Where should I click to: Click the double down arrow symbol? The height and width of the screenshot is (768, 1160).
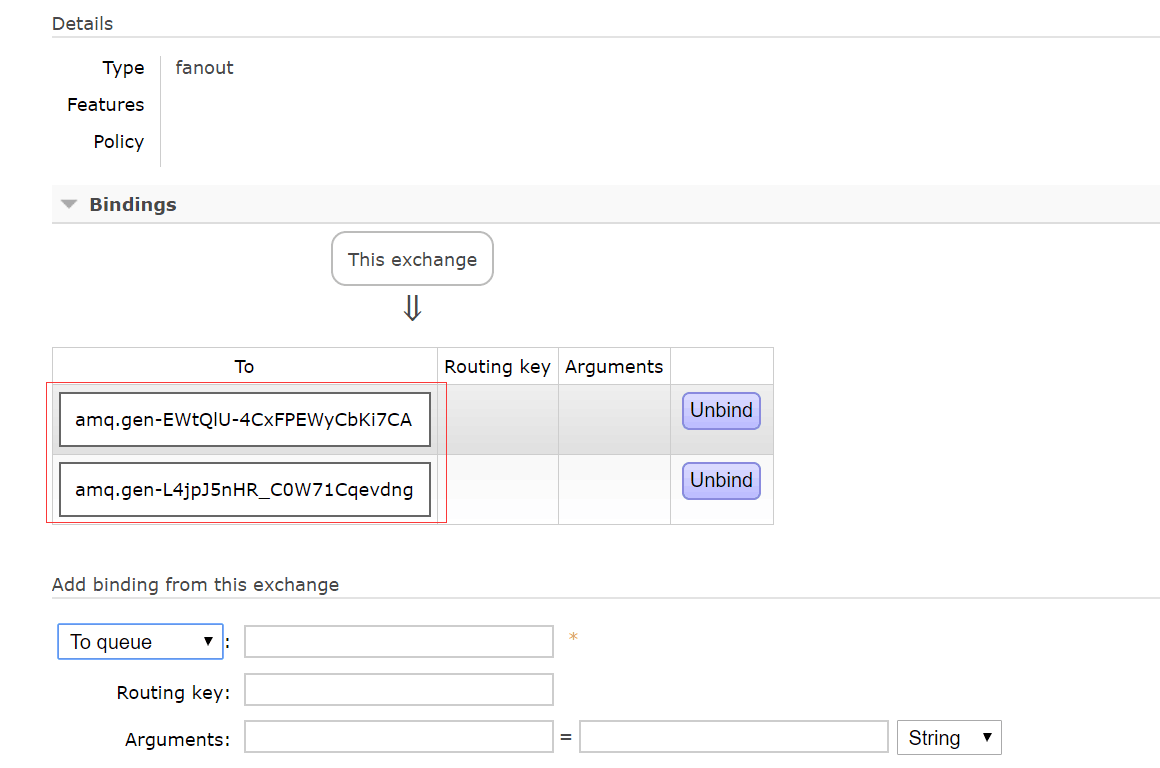coord(412,310)
